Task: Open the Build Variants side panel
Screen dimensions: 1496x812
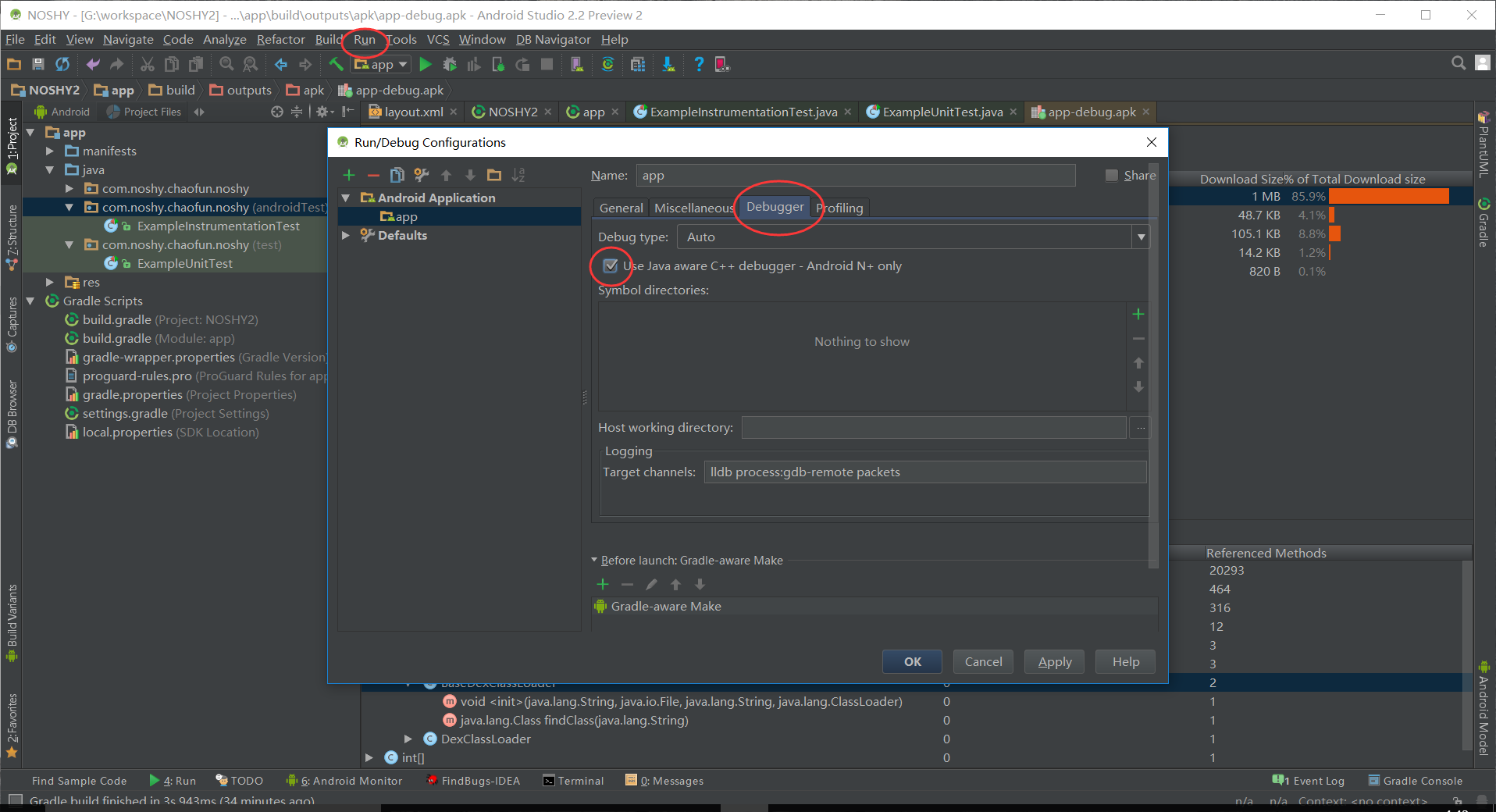Action: [12, 623]
